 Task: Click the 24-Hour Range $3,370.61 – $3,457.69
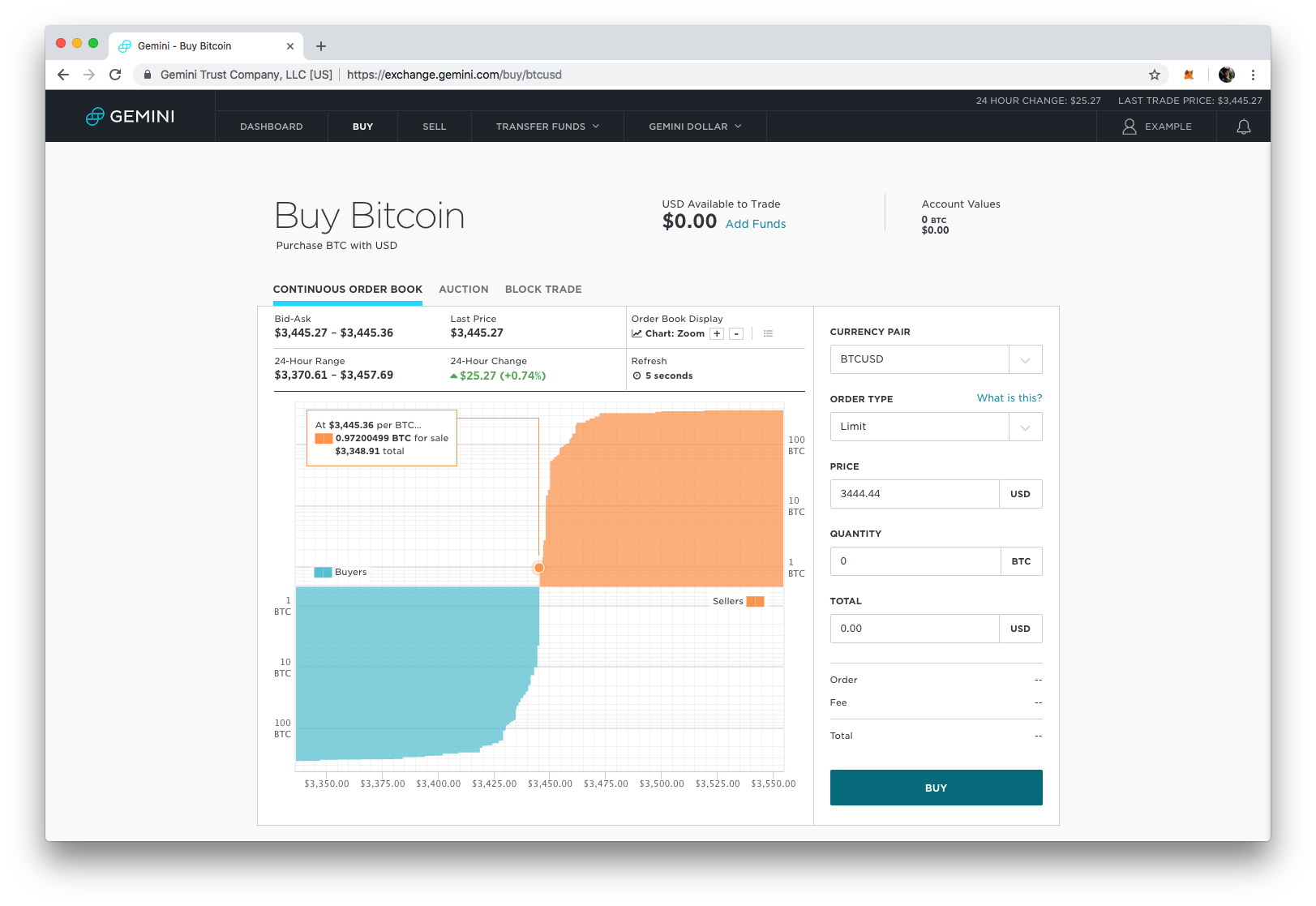tap(334, 375)
